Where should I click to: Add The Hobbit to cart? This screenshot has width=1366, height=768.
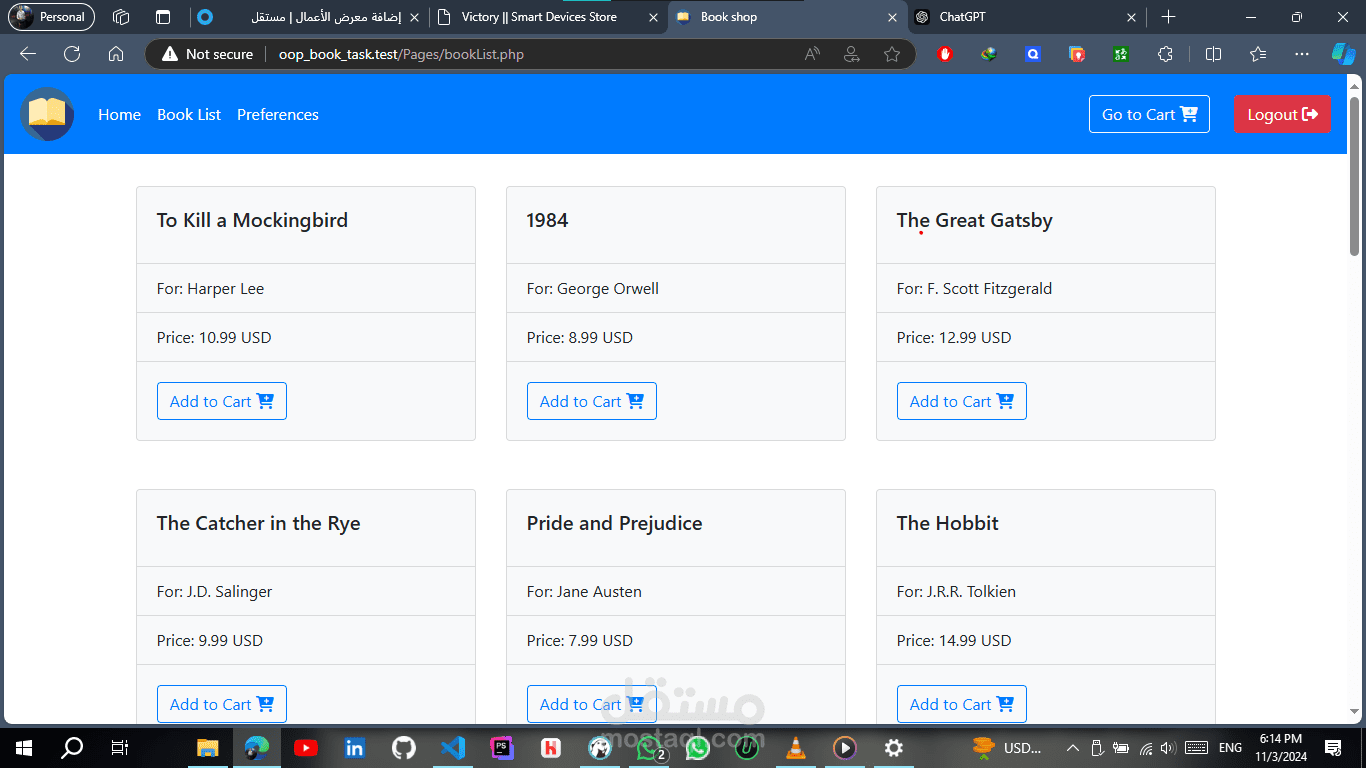[962, 704]
